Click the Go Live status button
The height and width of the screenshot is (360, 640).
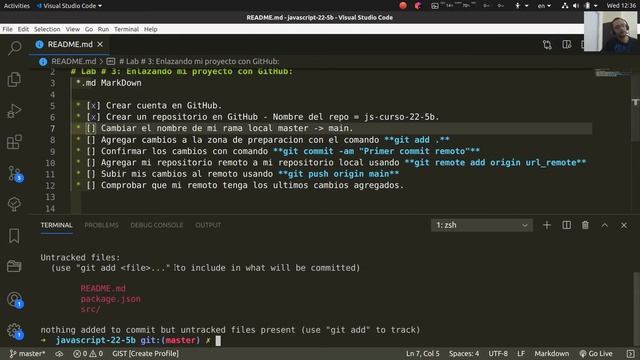pyautogui.click(x=596, y=353)
